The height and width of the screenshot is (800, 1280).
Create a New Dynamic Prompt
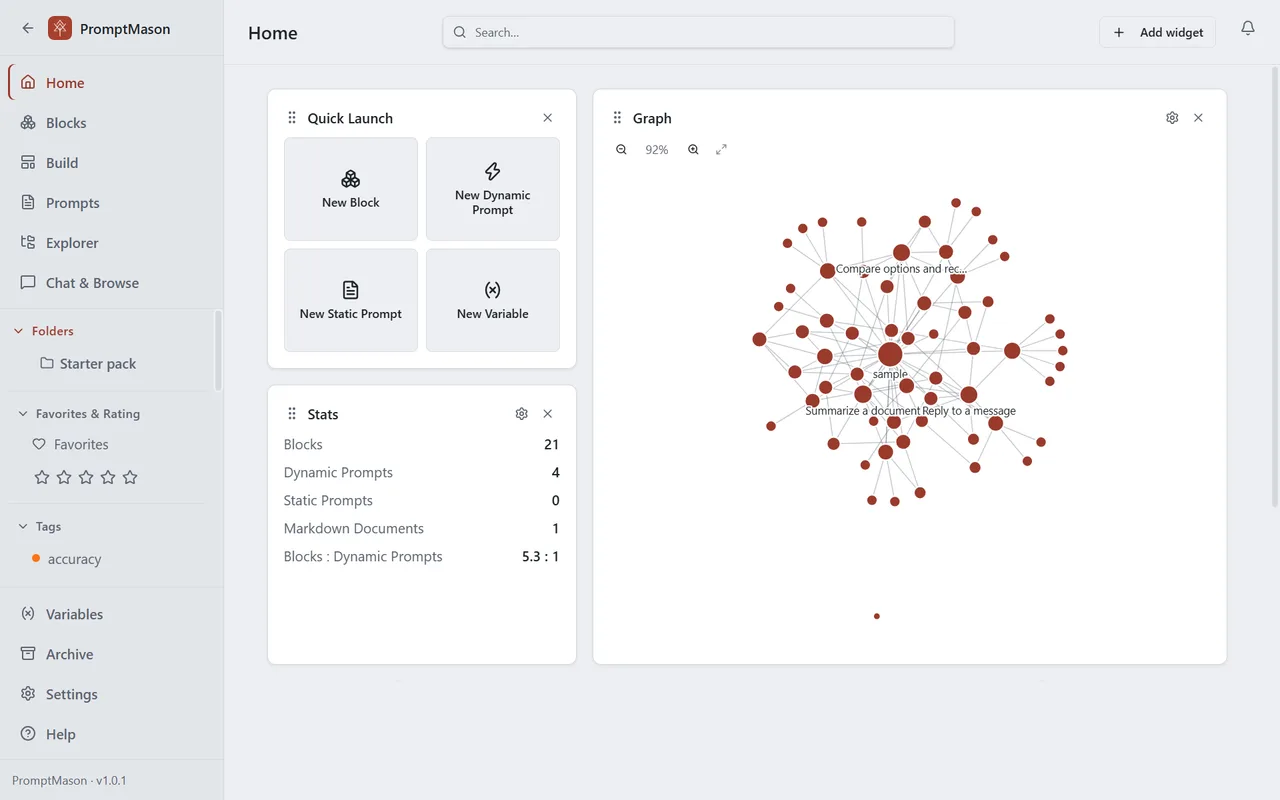[x=493, y=189]
